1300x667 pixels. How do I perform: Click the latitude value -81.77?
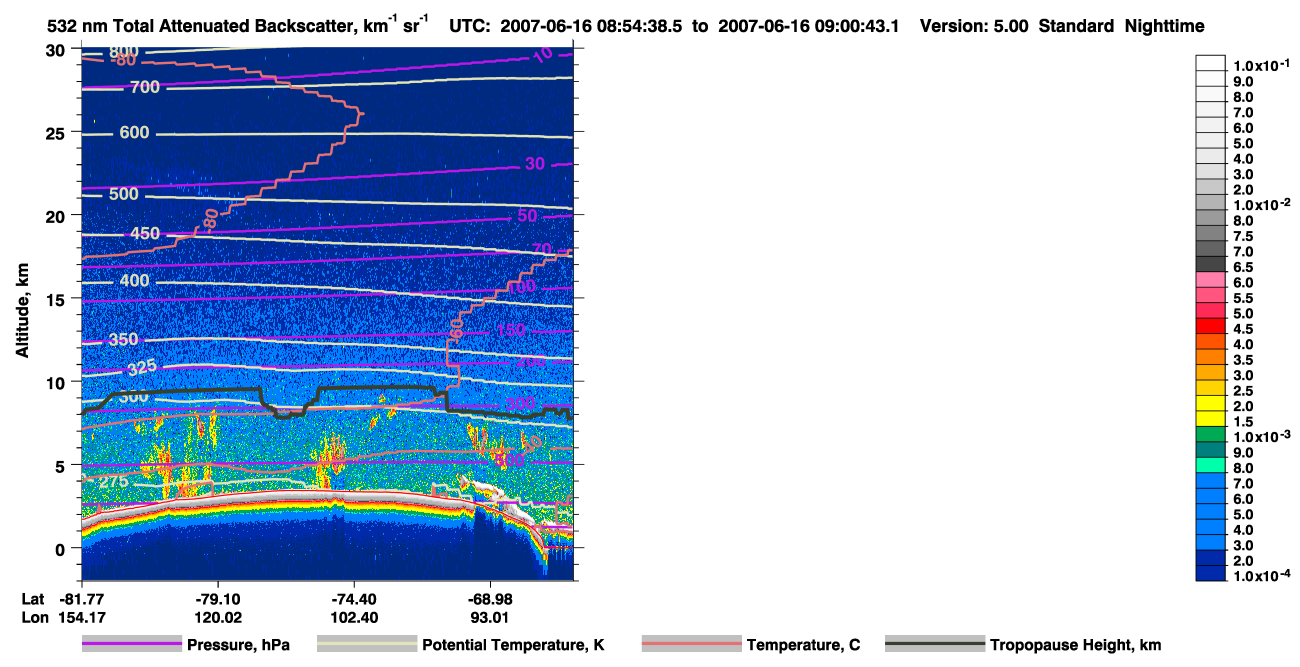pos(81,601)
